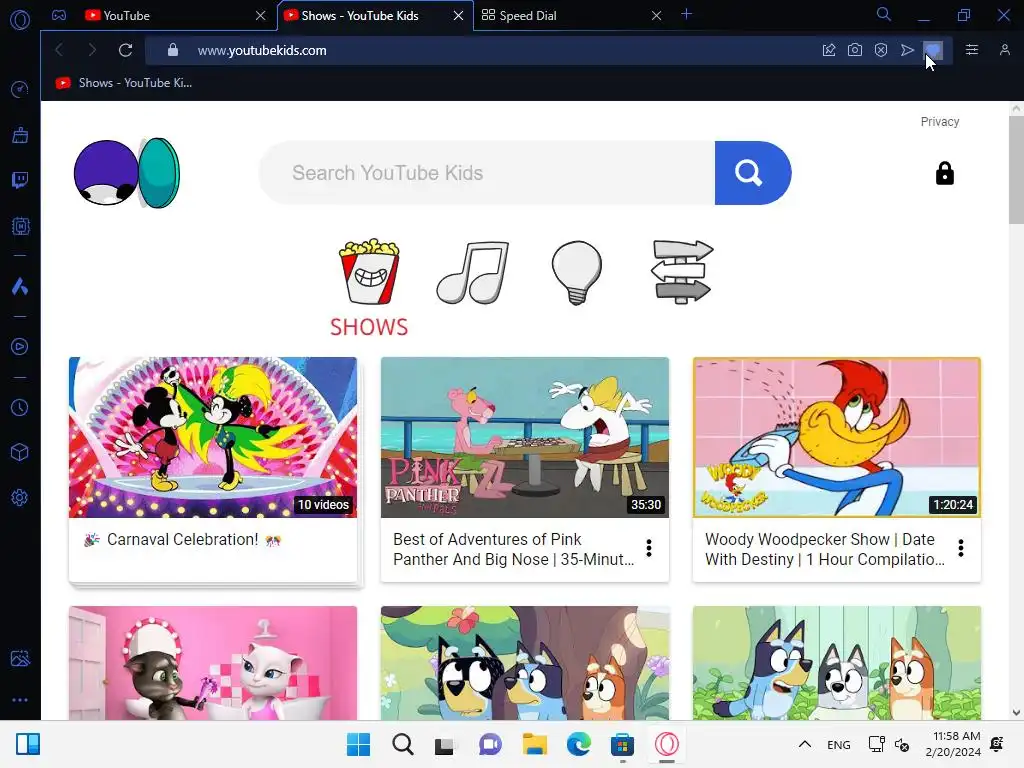Open the Talking Tom and Angela thumbnail
This screenshot has width=1024, height=768.
[213, 663]
